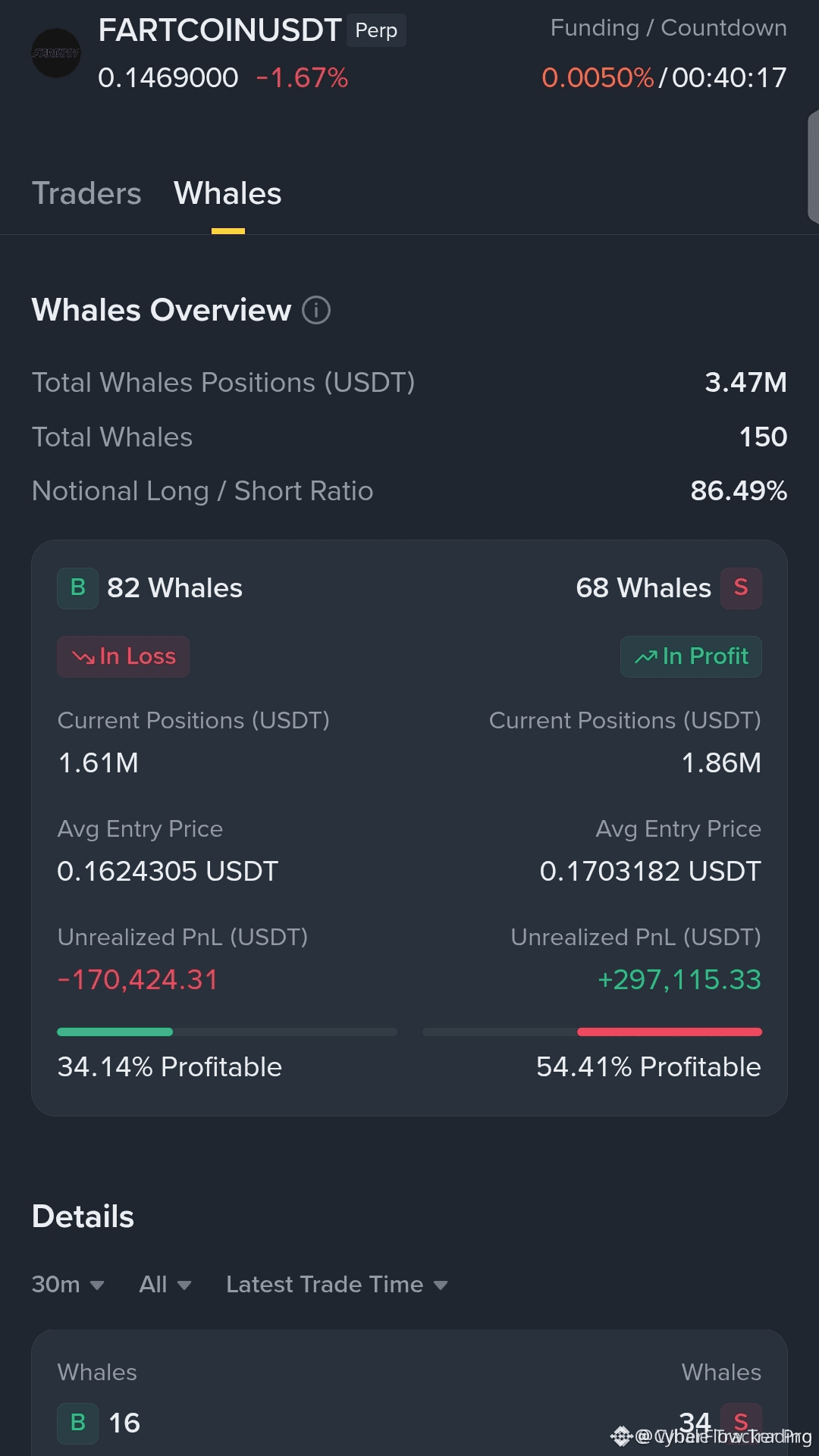
Task: Tap the Perp label next to FARTCOINUSDT
Action: [x=376, y=30]
